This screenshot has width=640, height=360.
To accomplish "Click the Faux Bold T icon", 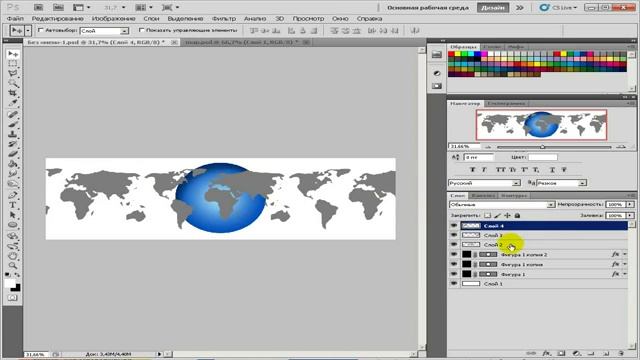I will 473,169.
